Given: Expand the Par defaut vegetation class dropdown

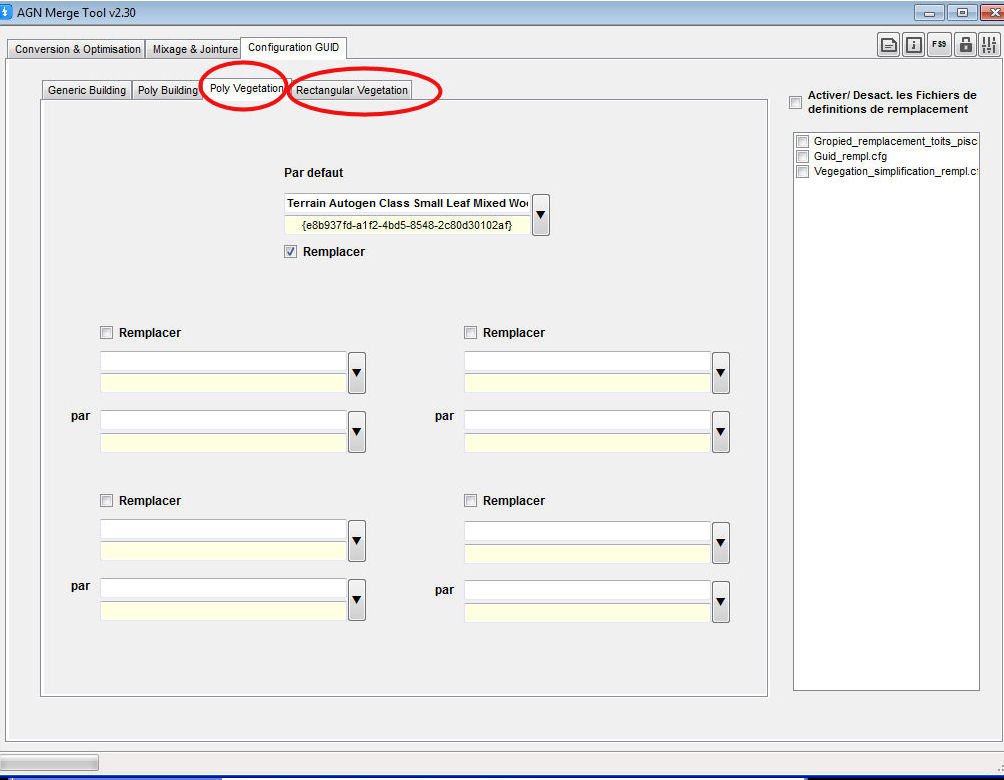Looking at the screenshot, I should point(540,215).
